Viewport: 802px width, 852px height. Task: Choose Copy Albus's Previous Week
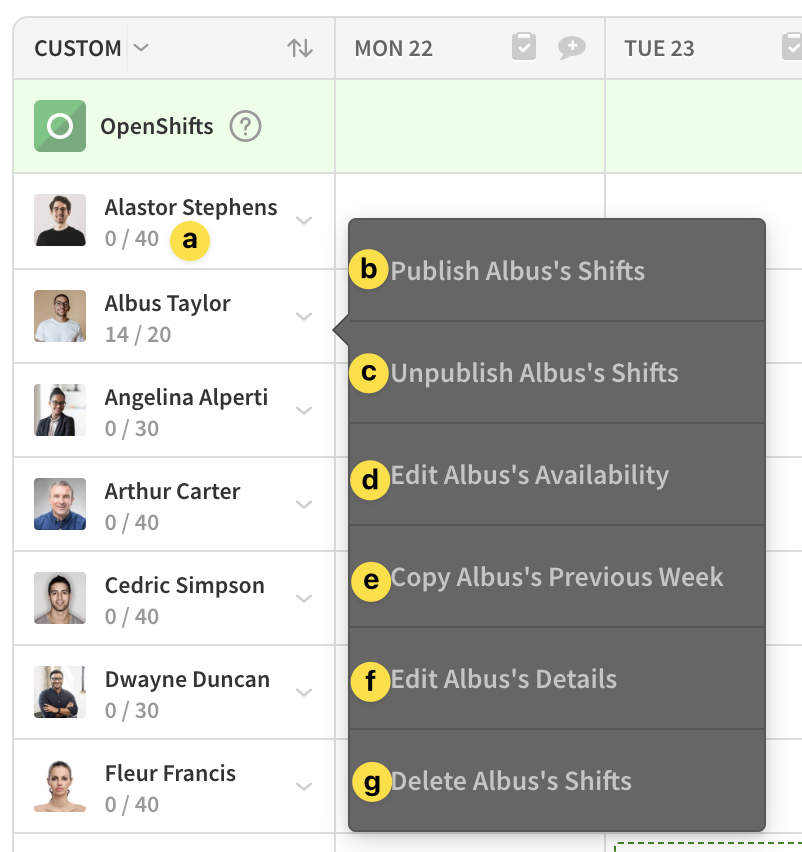tap(556, 577)
